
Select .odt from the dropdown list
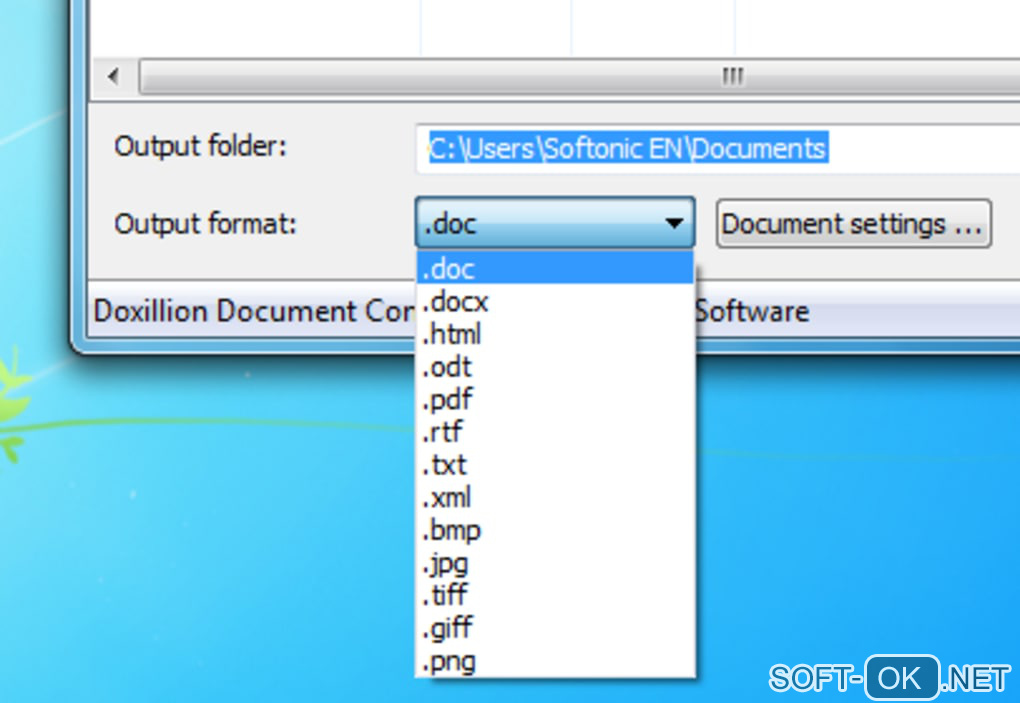pos(555,366)
